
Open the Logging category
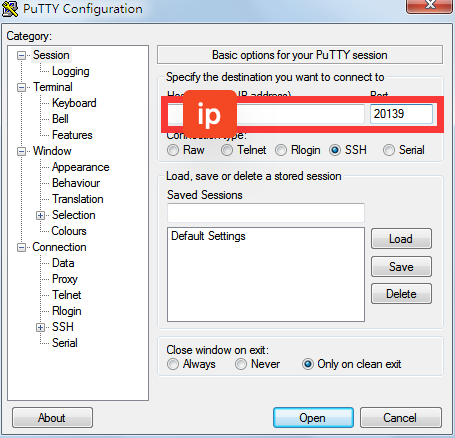point(71,71)
